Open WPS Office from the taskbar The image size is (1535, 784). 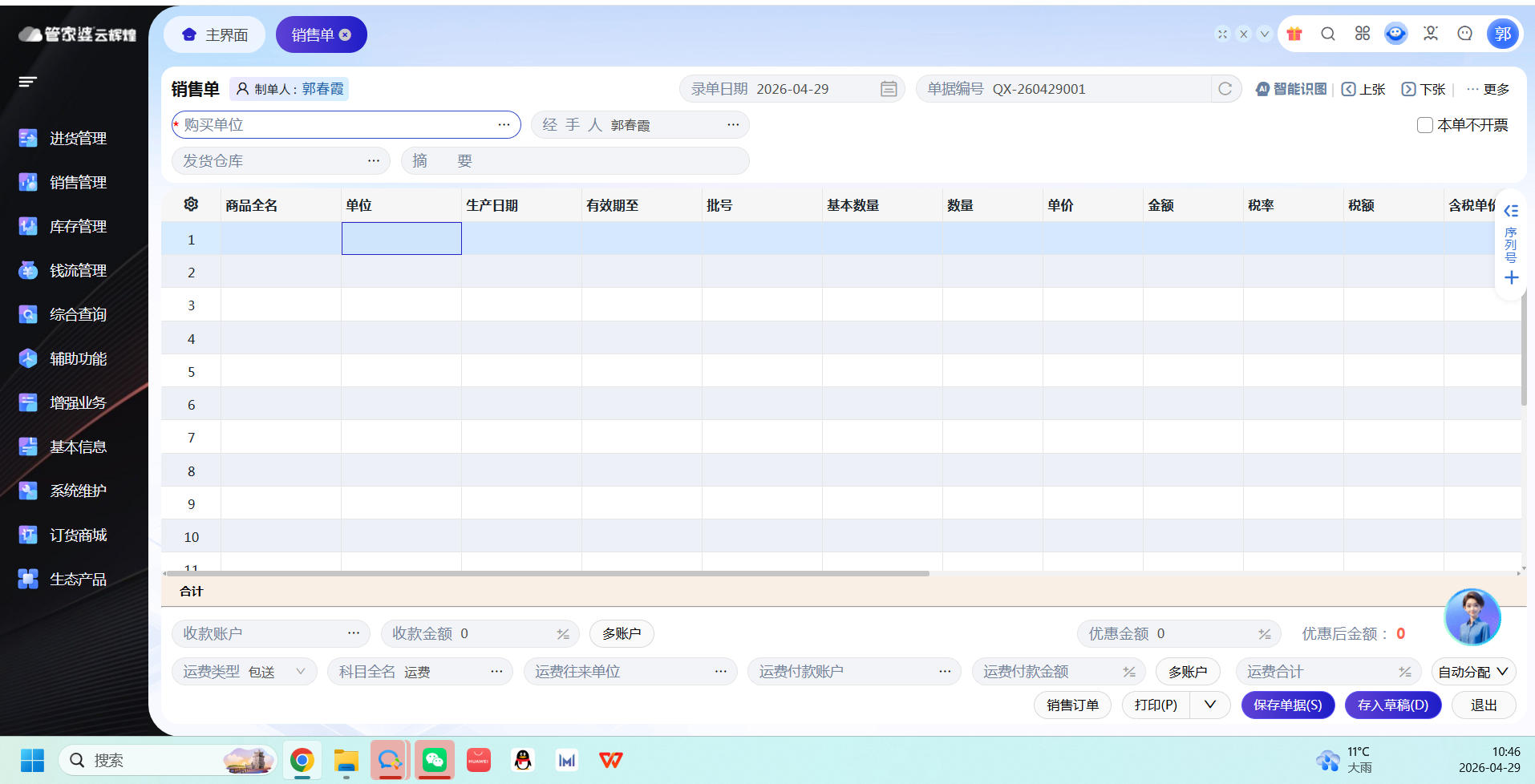(x=611, y=760)
